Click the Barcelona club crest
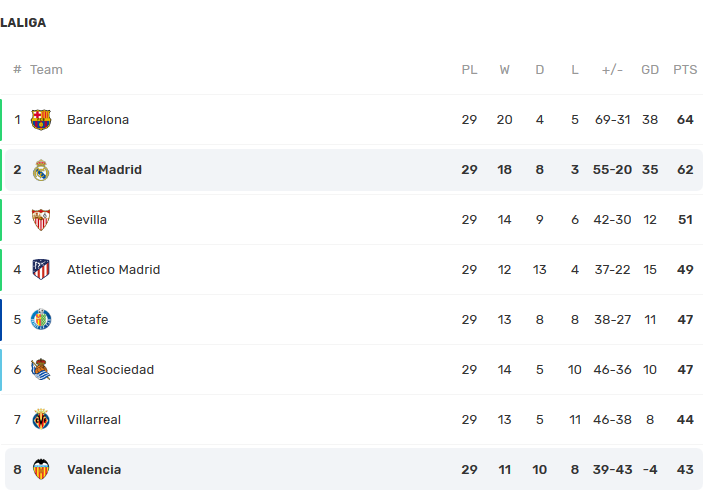The width and height of the screenshot is (703, 490). point(41,120)
